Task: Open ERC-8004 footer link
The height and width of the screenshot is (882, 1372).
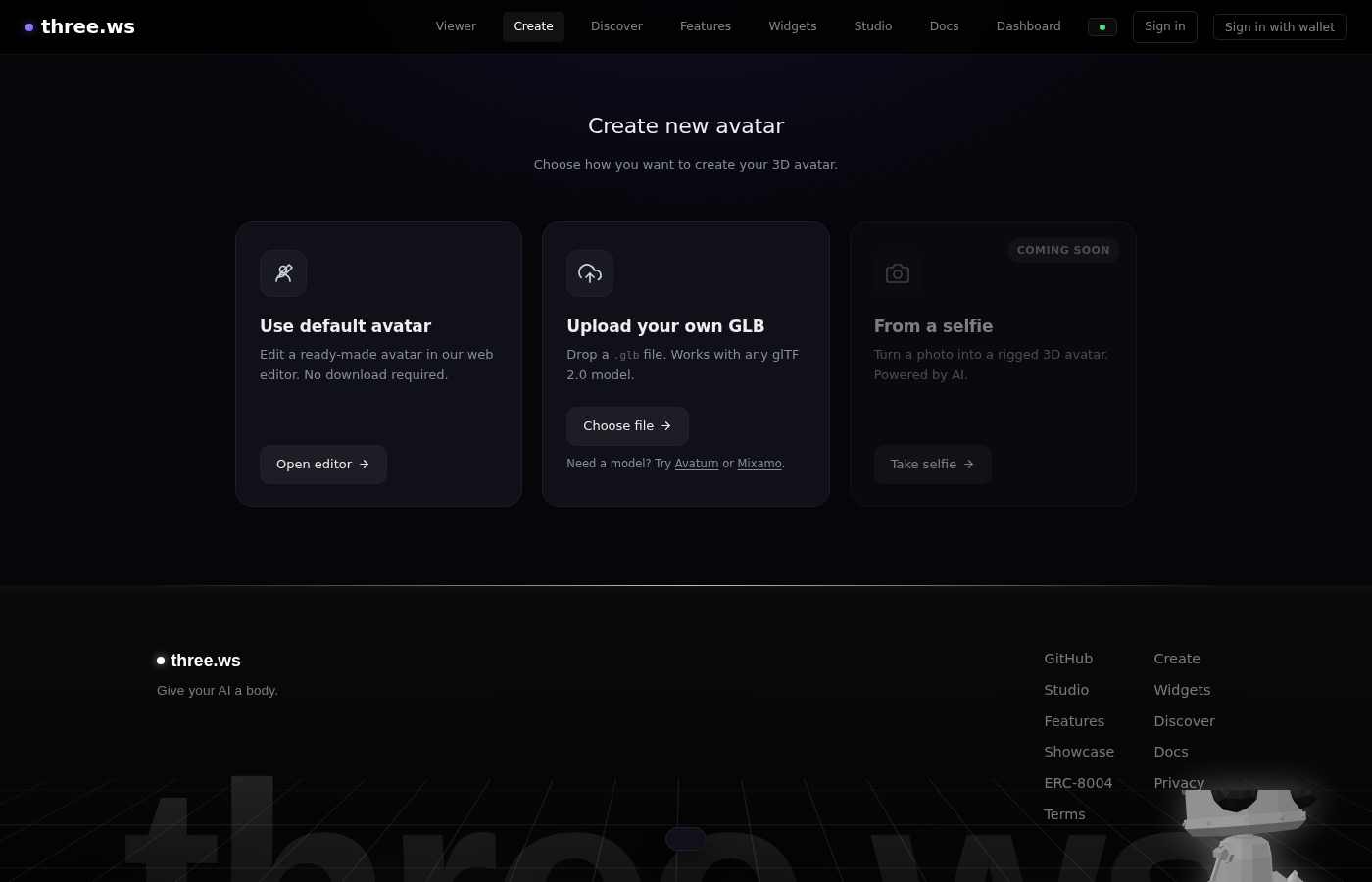Action: pyautogui.click(x=1078, y=783)
